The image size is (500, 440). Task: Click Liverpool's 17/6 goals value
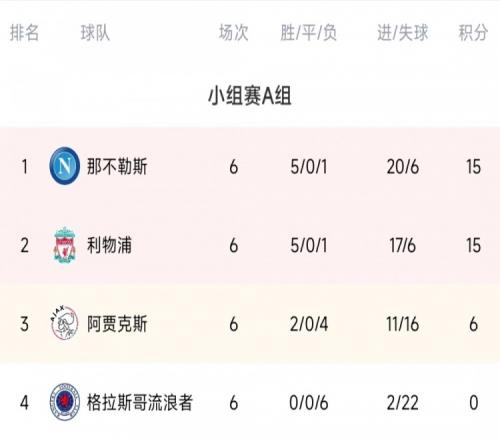tap(403, 245)
